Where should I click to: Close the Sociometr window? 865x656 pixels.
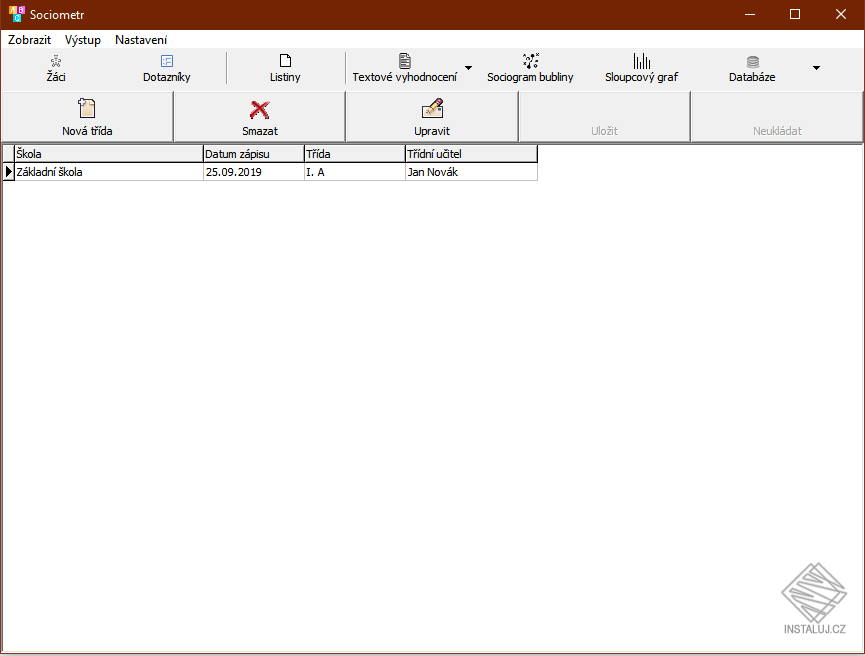[841, 14]
